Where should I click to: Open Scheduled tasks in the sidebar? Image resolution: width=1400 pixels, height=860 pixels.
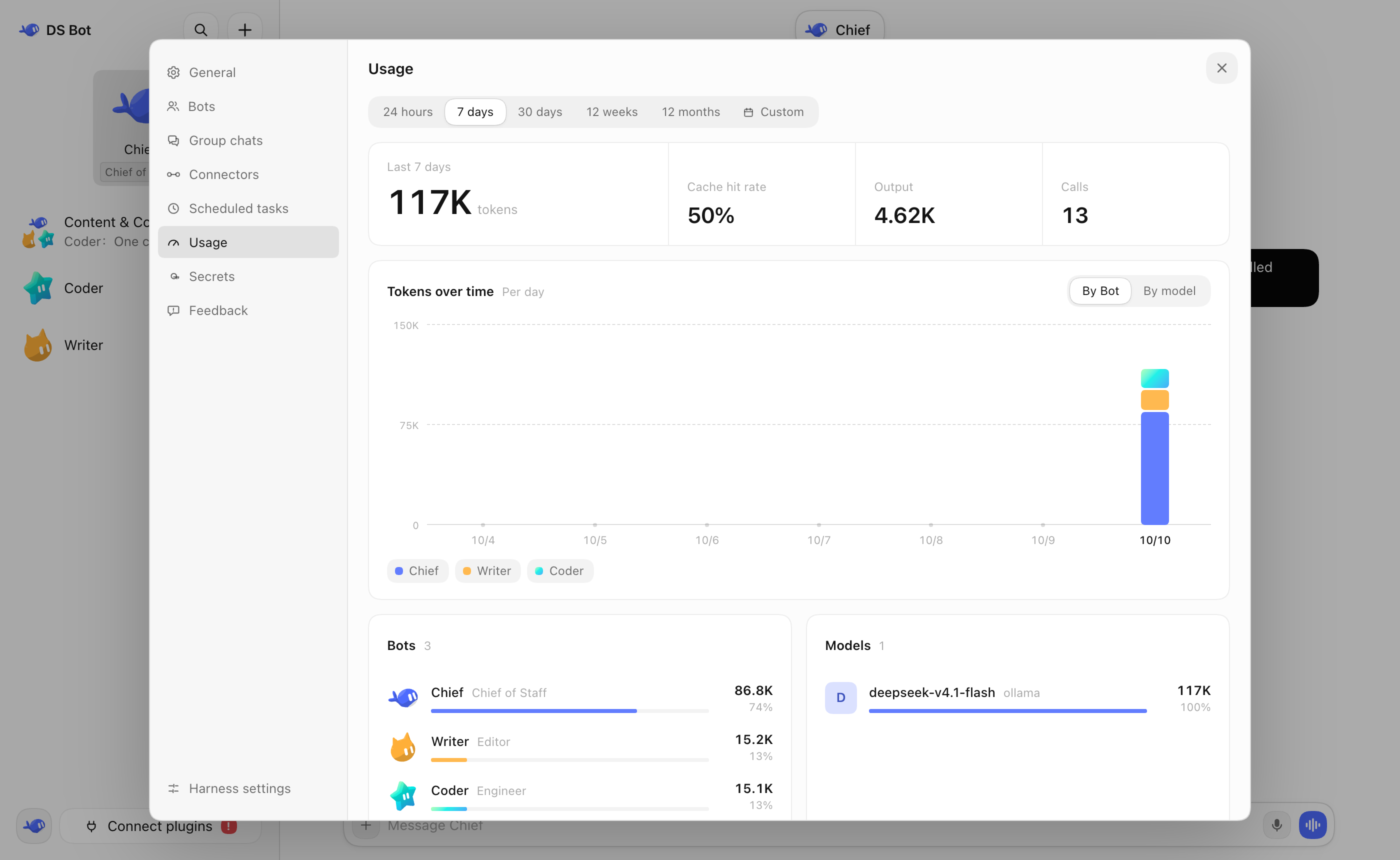tap(248, 208)
